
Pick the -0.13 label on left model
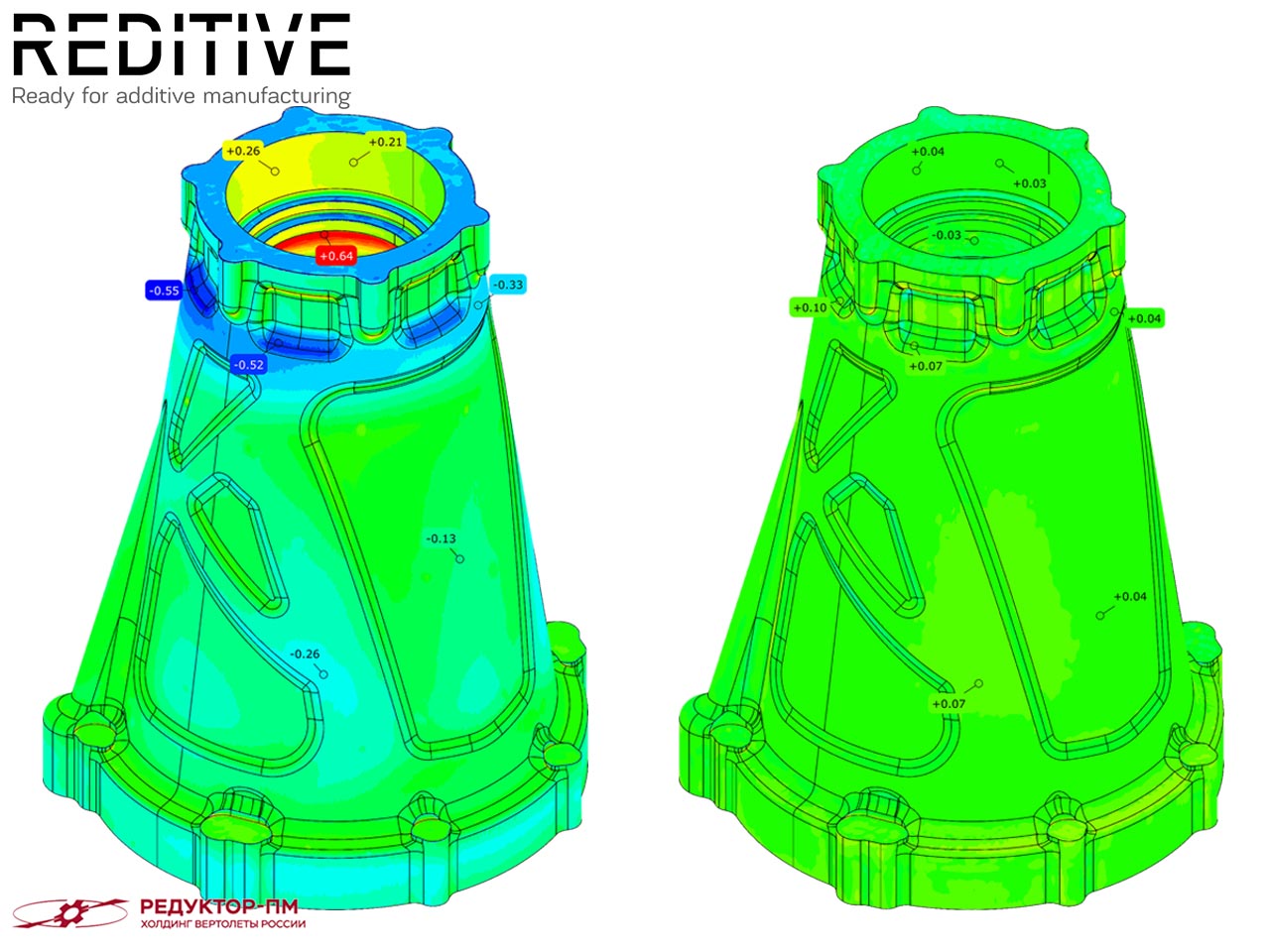[x=441, y=539]
